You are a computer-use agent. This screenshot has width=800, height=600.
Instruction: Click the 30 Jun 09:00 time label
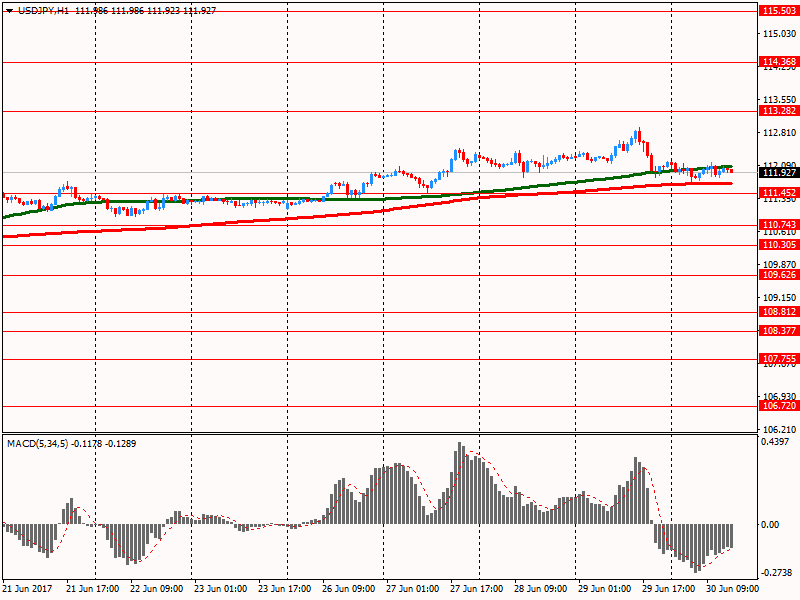732,589
